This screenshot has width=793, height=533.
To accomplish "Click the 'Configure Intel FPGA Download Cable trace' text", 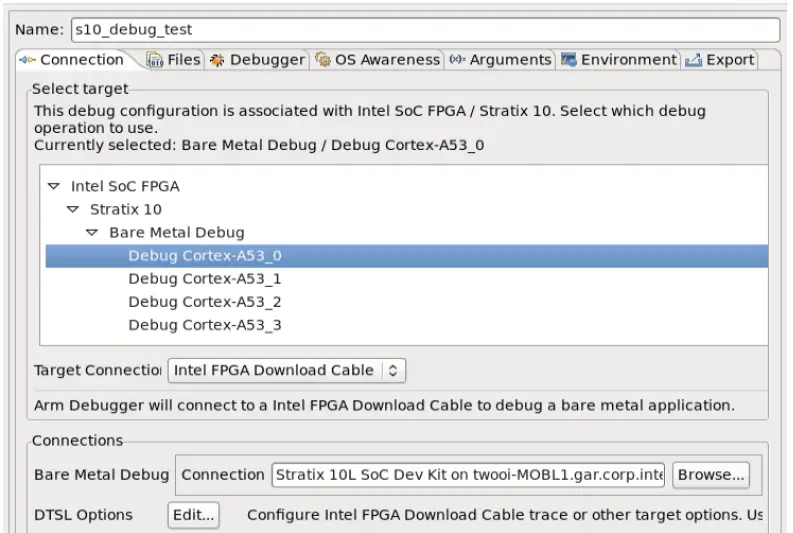I will (505, 515).
